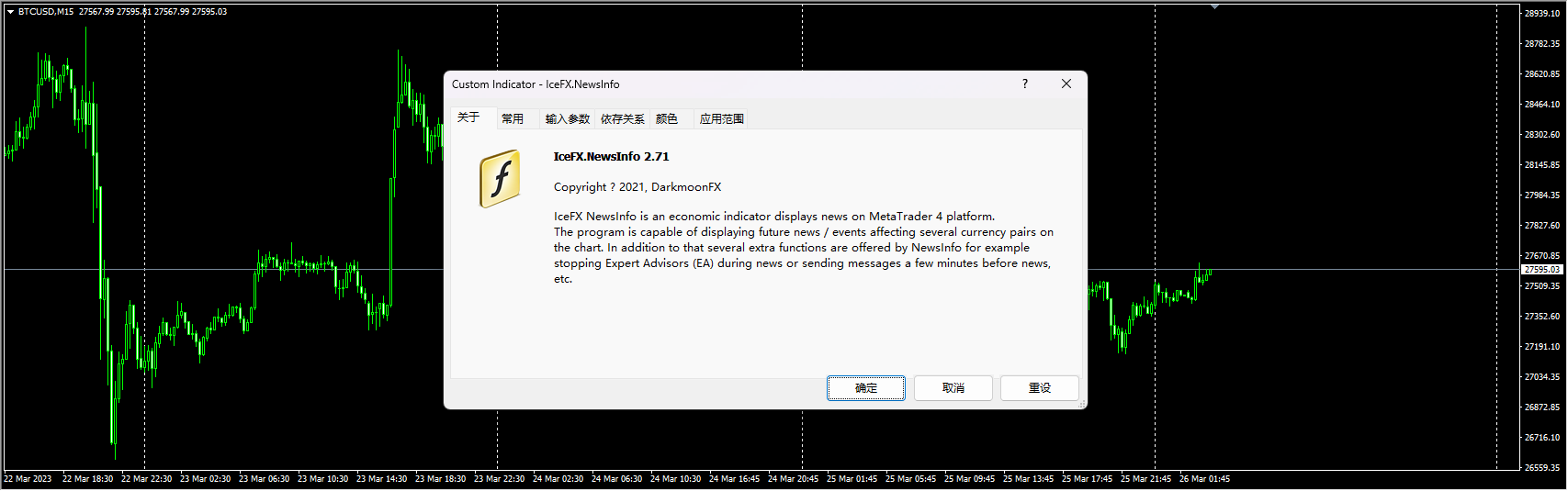Click time axis label 25 Mar 21:45

click(1145, 479)
